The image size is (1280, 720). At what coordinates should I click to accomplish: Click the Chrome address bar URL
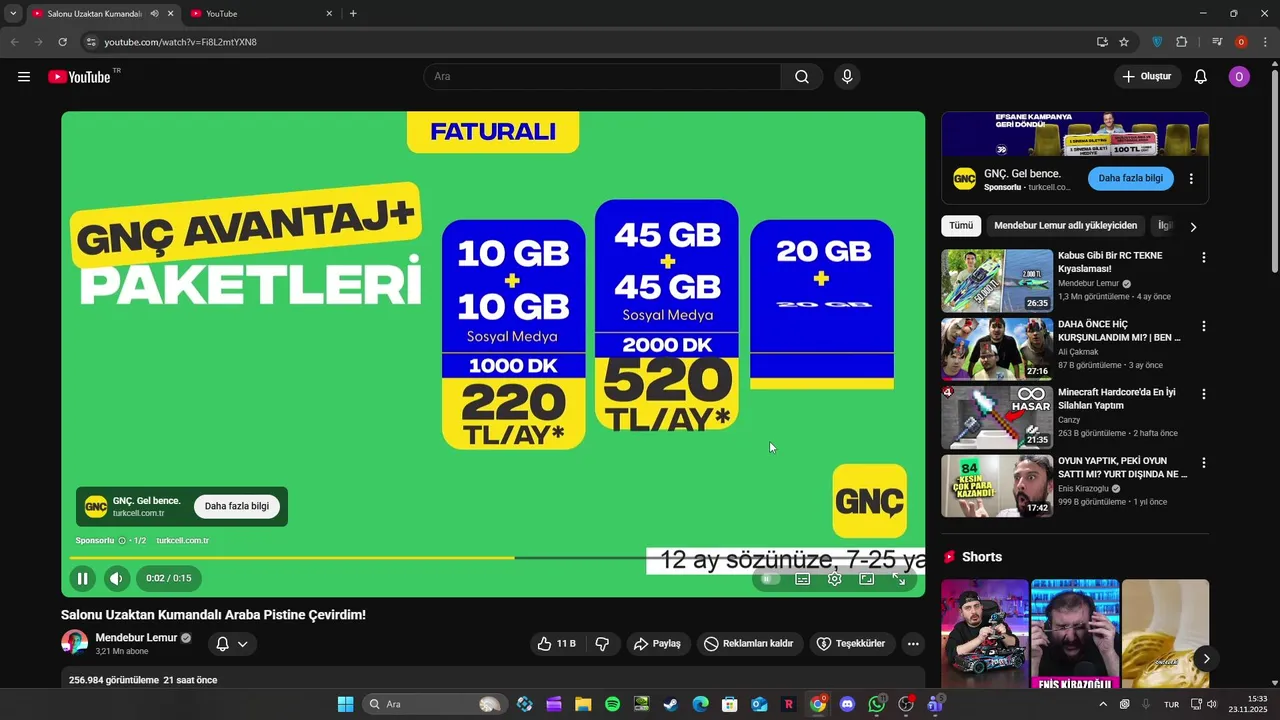pyautogui.click(x=181, y=42)
